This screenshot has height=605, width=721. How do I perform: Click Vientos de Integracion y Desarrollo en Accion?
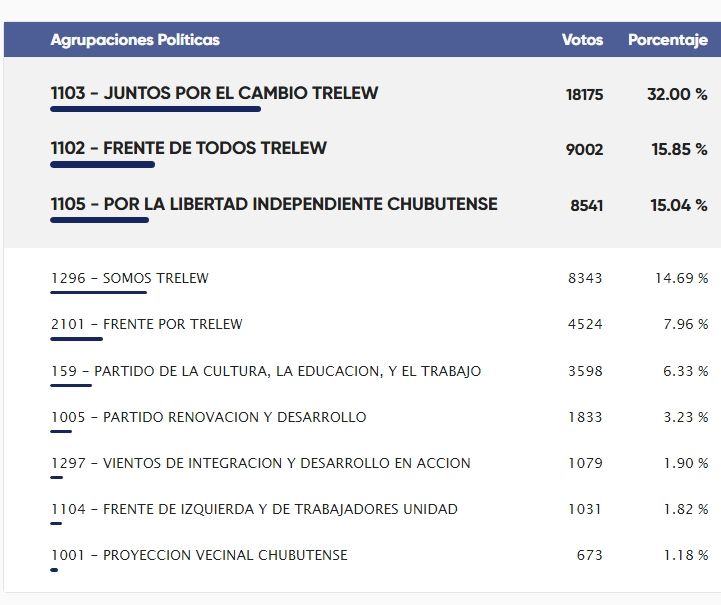click(x=260, y=463)
